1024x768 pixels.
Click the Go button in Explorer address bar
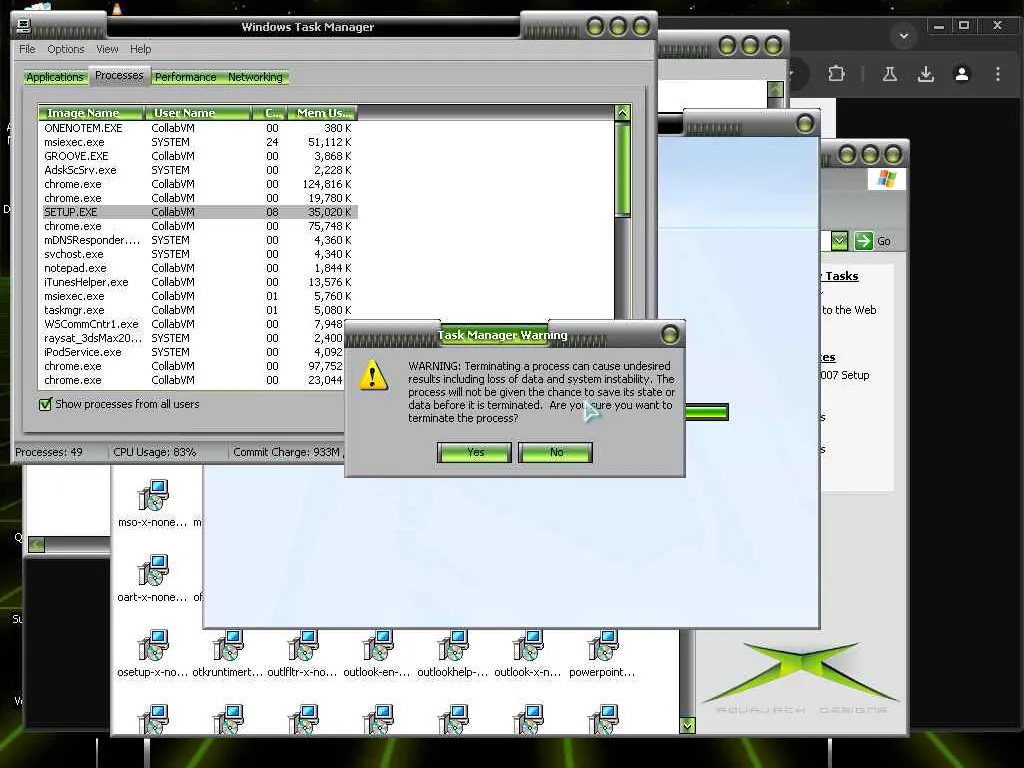(873, 241)
